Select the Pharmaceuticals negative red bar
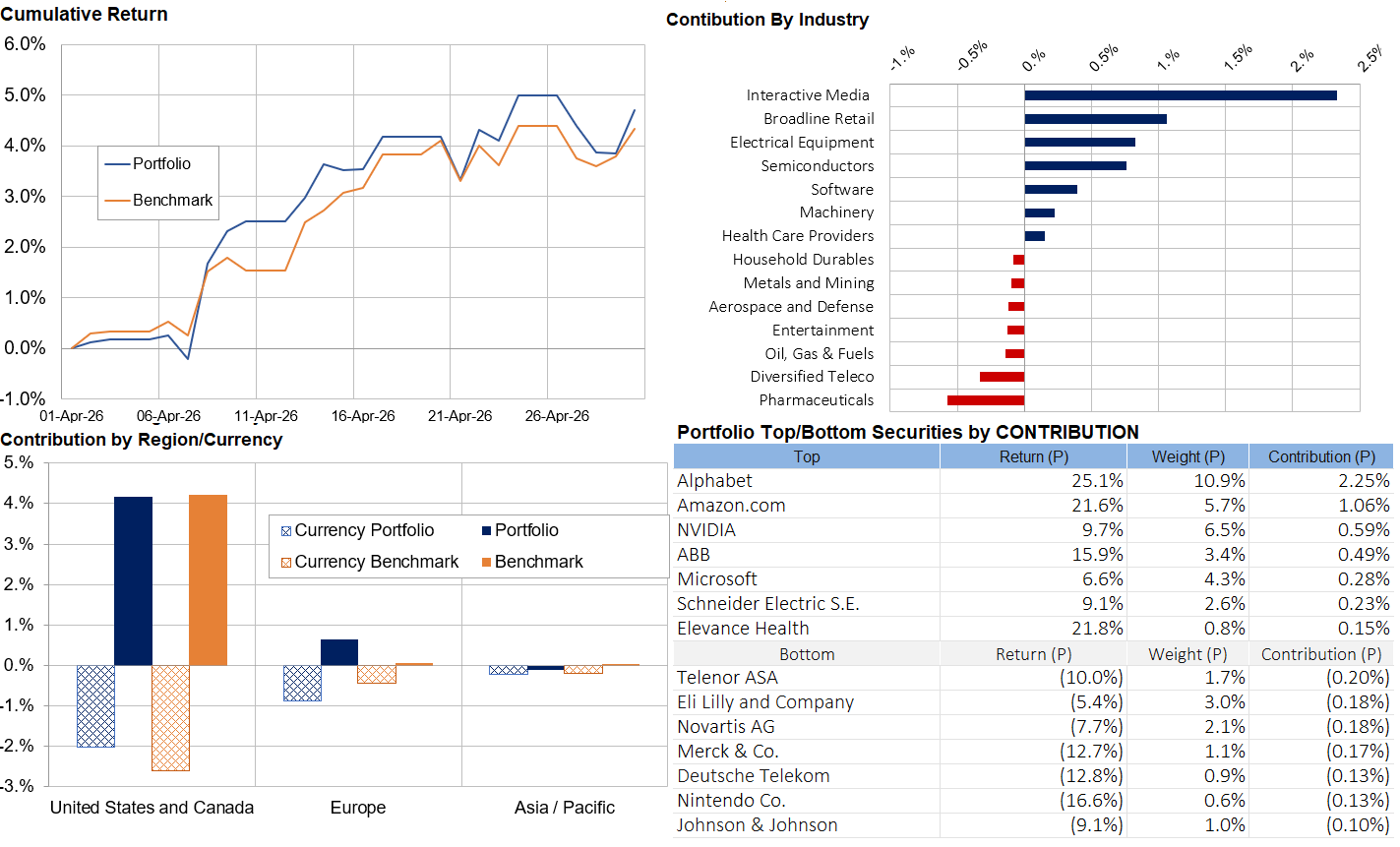1400x847 pixels. [x=986, y=400]
